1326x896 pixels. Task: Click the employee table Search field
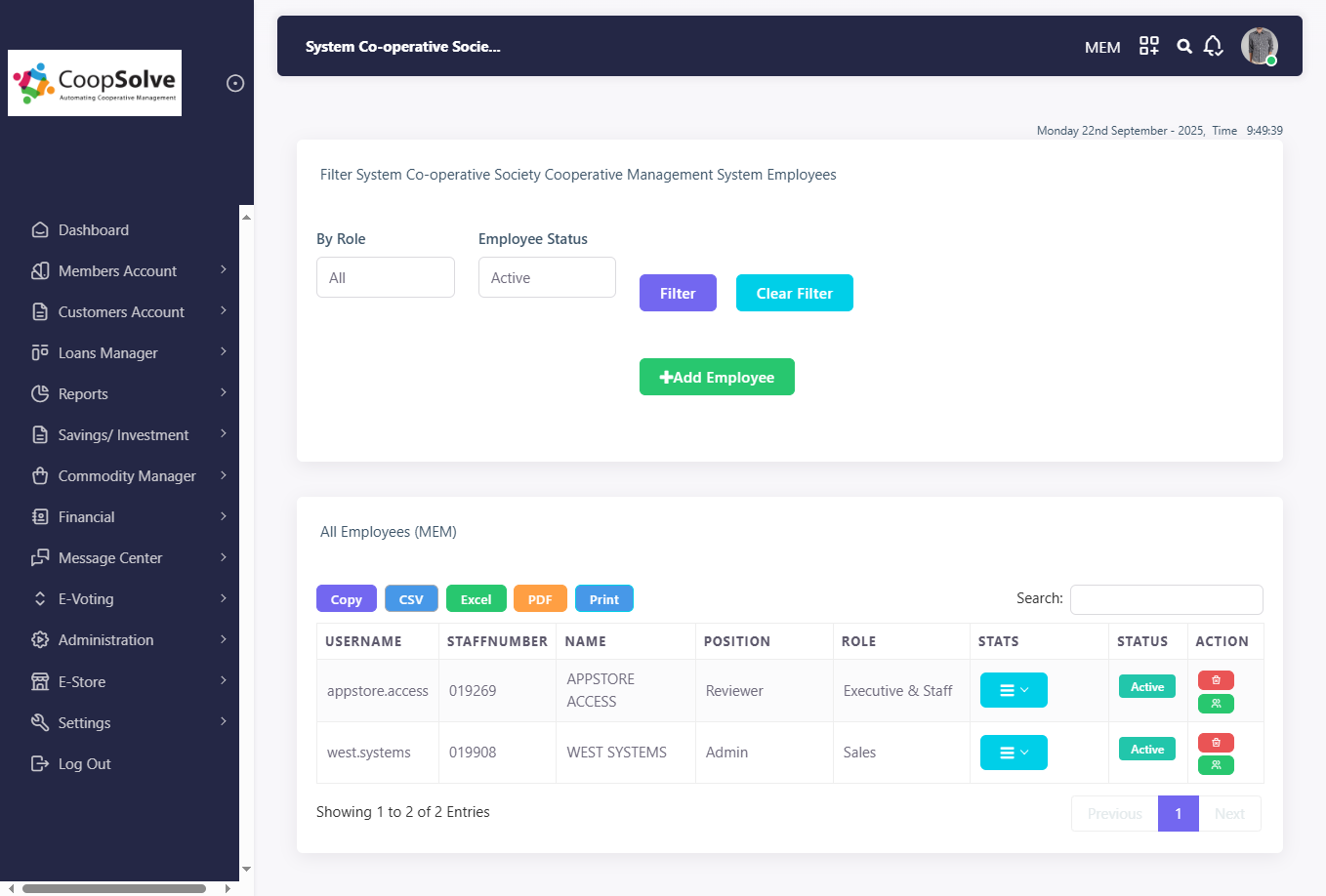point(1166,599)
